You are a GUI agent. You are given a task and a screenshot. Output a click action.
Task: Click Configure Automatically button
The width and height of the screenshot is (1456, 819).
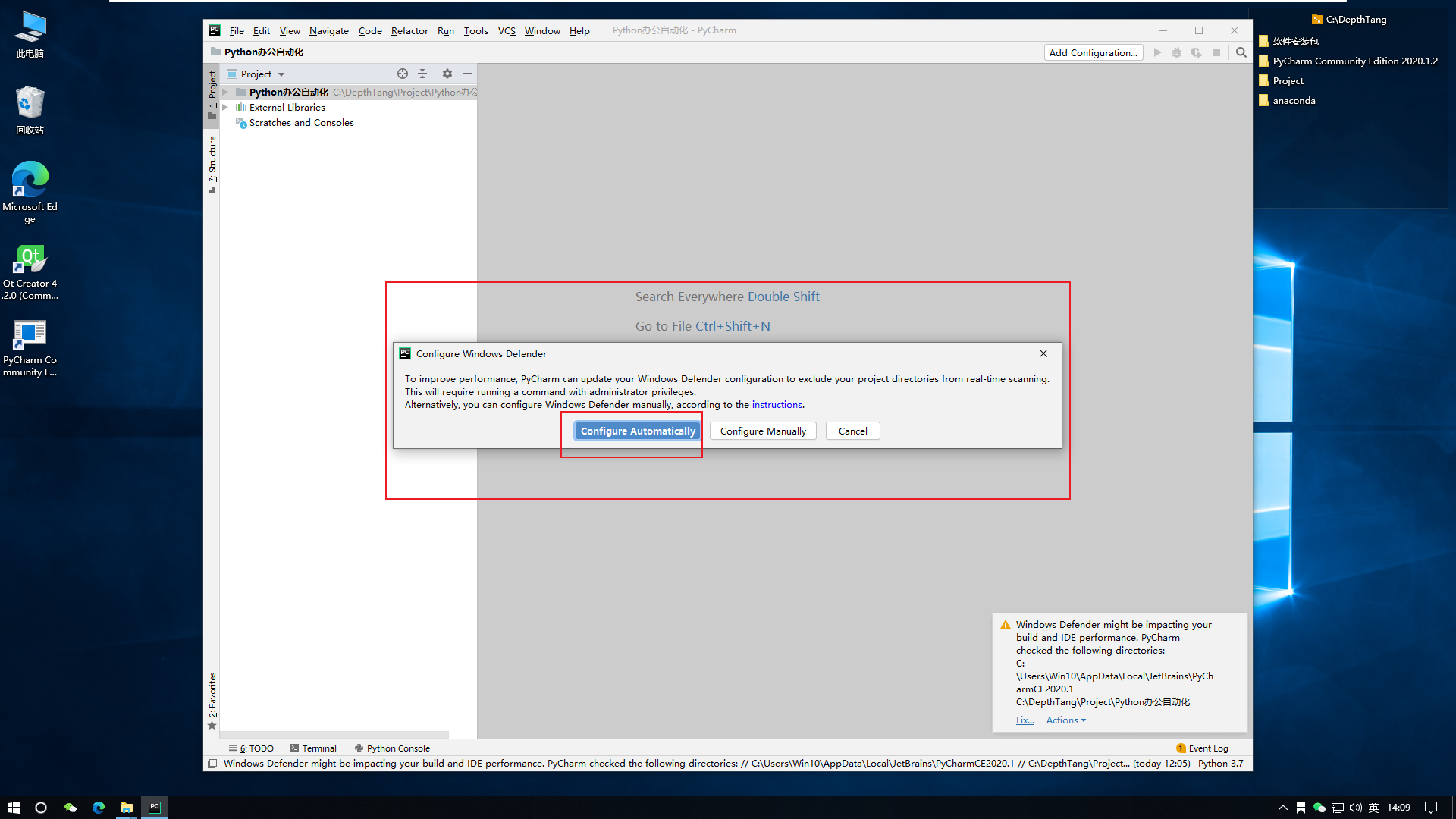[x=638, y=431]
